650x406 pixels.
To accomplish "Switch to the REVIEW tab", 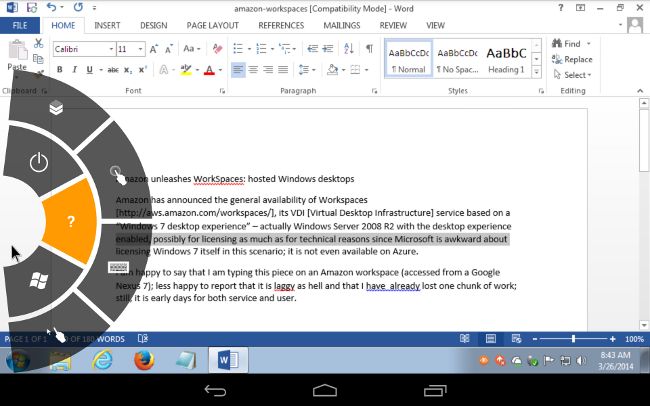I will coord(393,25).
